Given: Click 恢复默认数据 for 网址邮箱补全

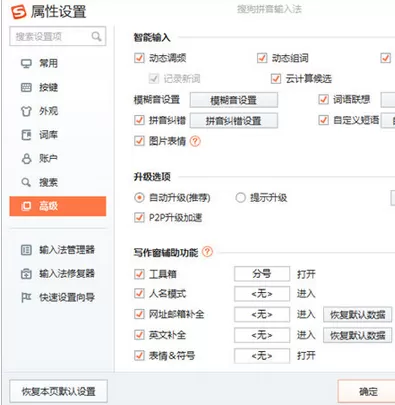Looking at the screenshot, I should tap(358, 315).
